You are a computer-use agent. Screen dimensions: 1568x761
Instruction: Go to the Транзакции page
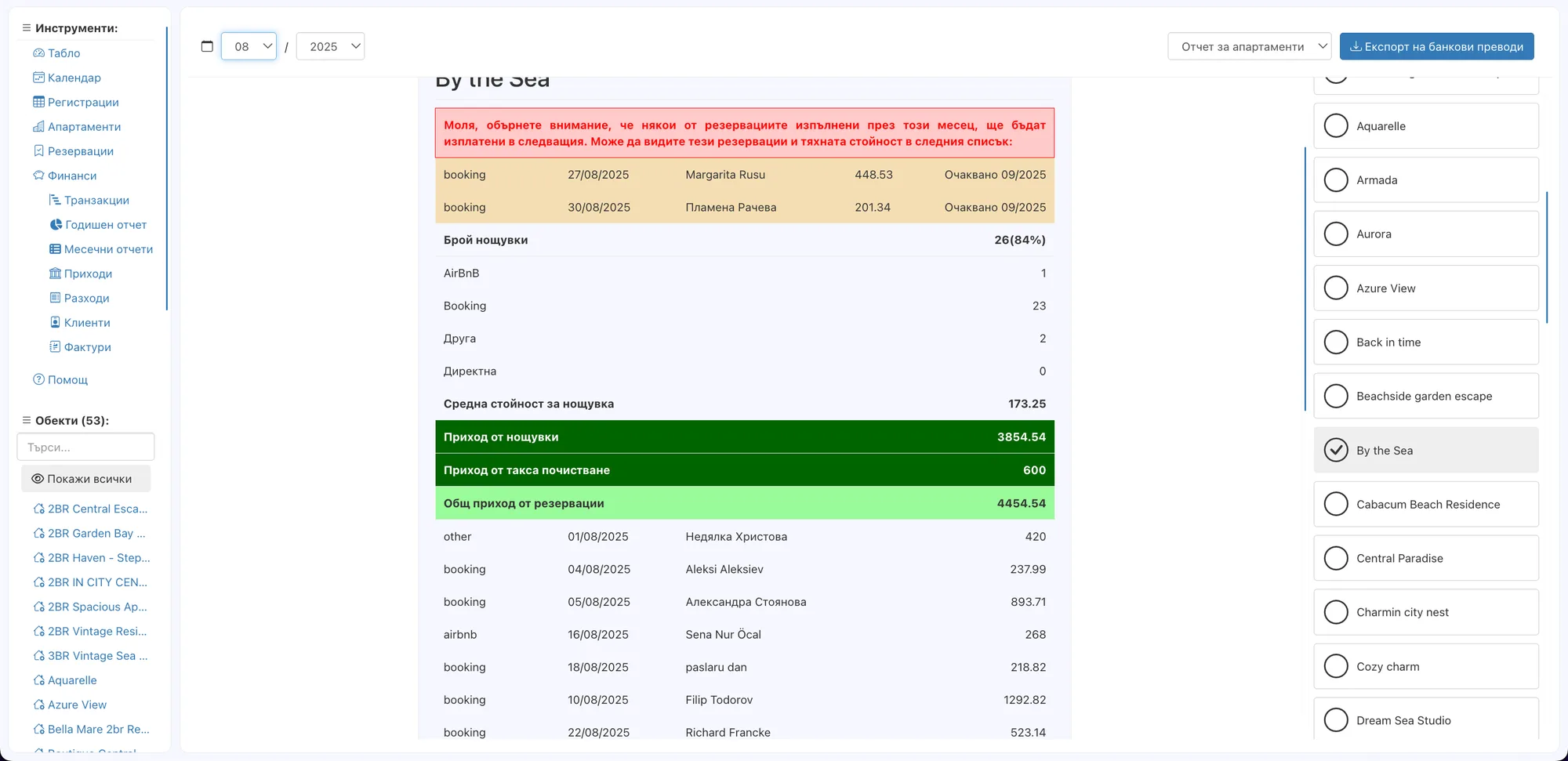(89, 201)
